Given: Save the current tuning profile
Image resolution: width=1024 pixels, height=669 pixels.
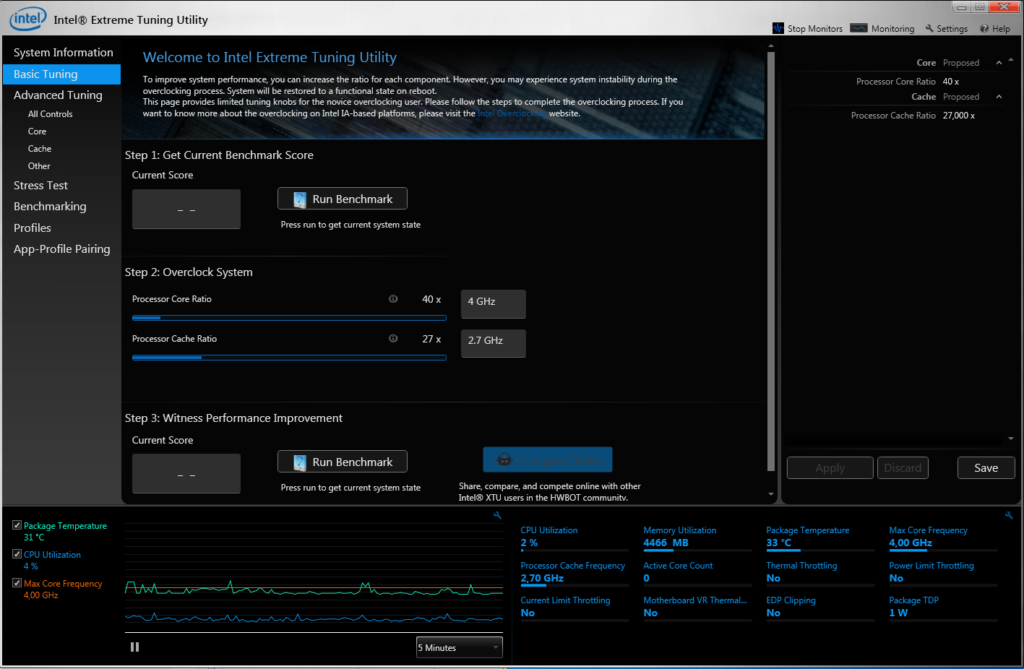Looking at the screenshot, I should [986, 468].
